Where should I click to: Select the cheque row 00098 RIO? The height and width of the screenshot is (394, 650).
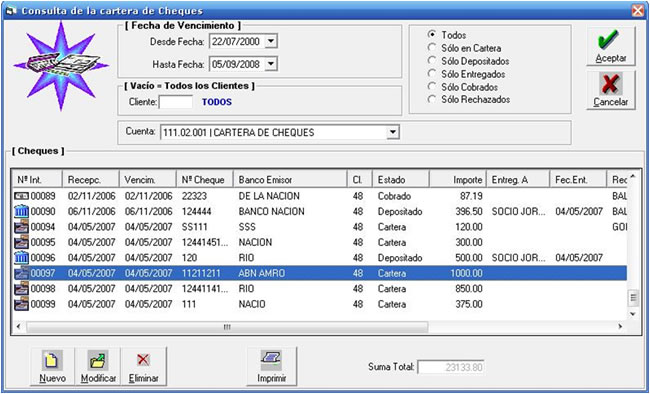coord(319,289)
